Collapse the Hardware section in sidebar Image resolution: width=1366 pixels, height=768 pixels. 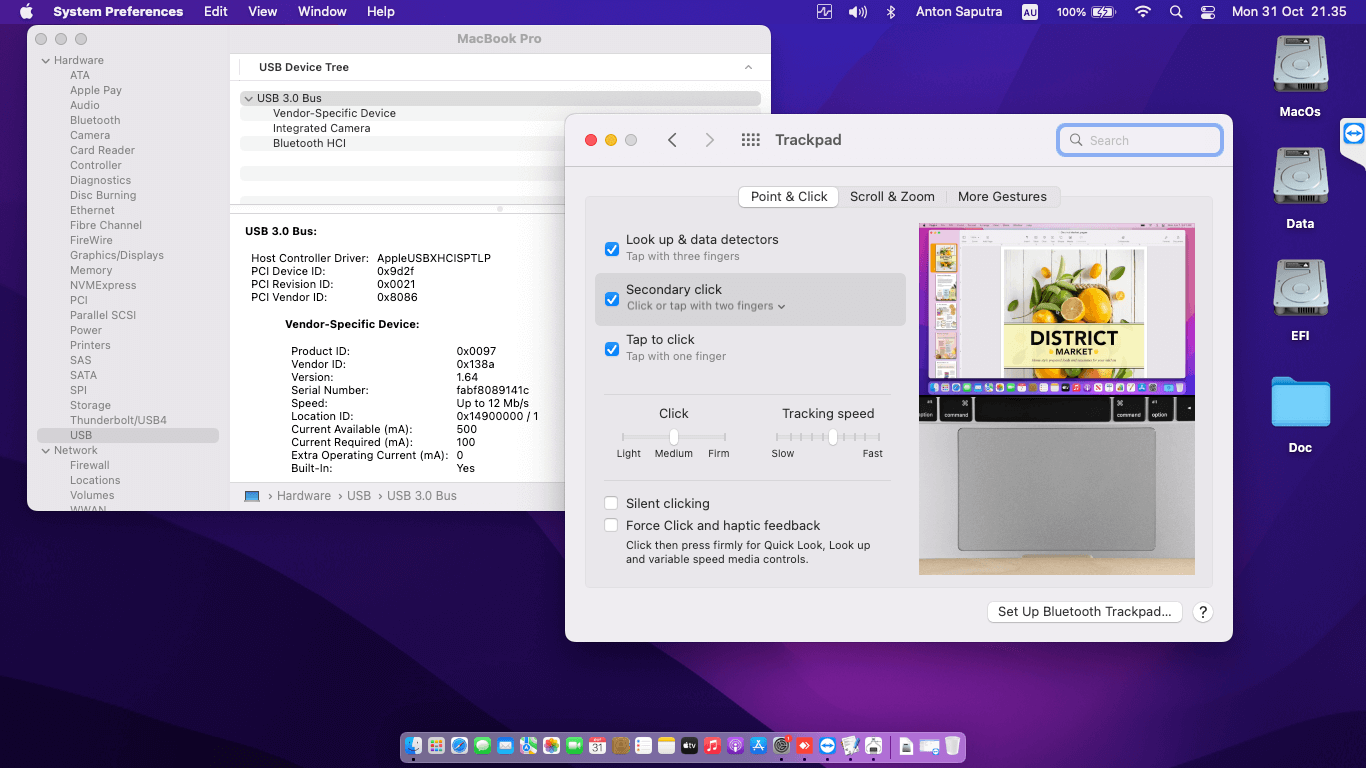click(45, 60)
